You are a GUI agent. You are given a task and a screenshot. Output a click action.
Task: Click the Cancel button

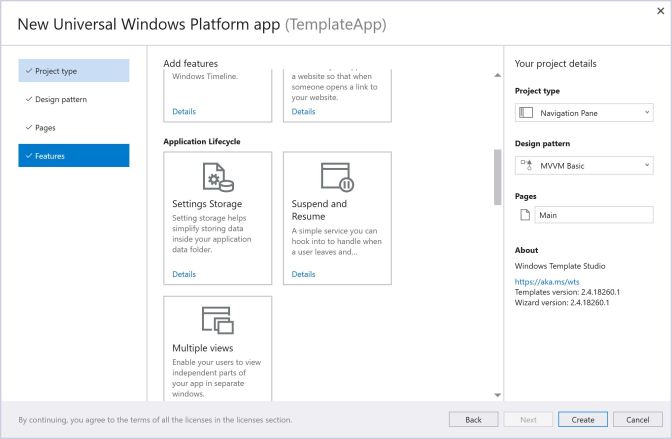click(638, 420)
